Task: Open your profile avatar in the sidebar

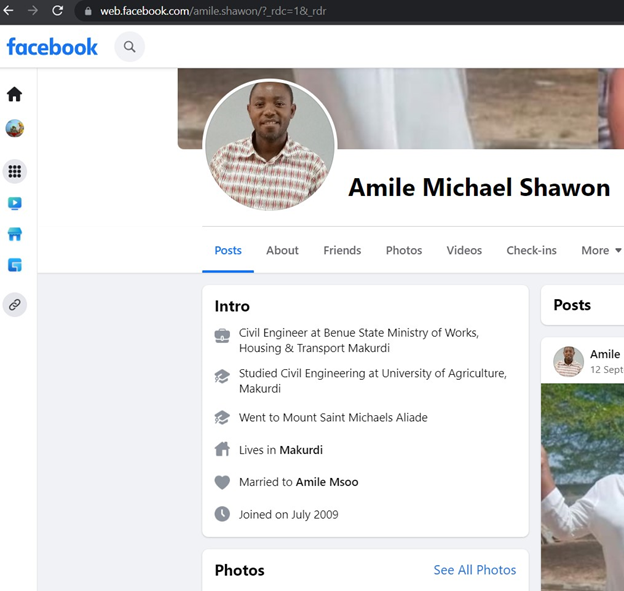Action: 15,129
